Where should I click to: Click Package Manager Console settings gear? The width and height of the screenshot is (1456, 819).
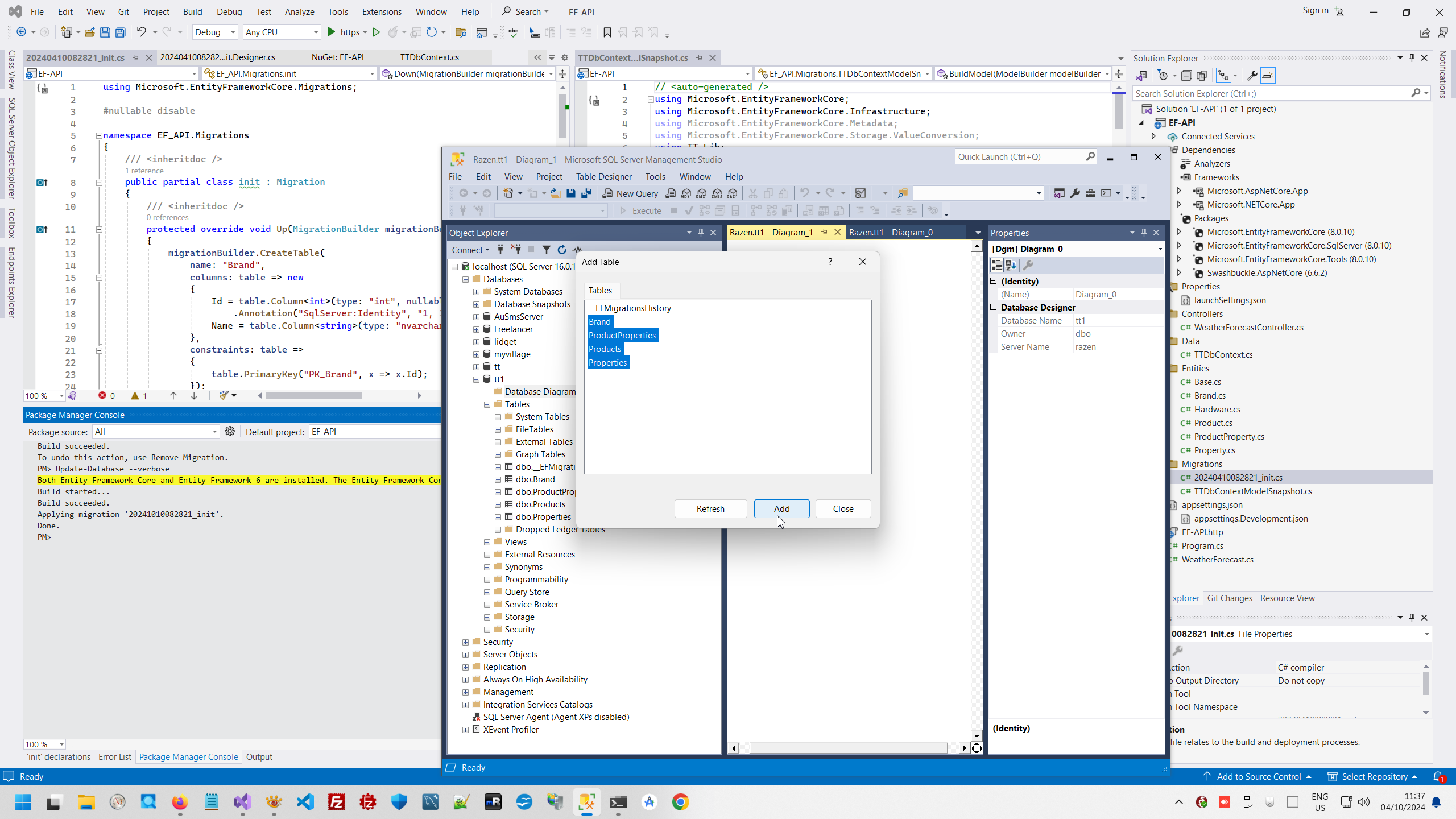(x=230, y=431)
